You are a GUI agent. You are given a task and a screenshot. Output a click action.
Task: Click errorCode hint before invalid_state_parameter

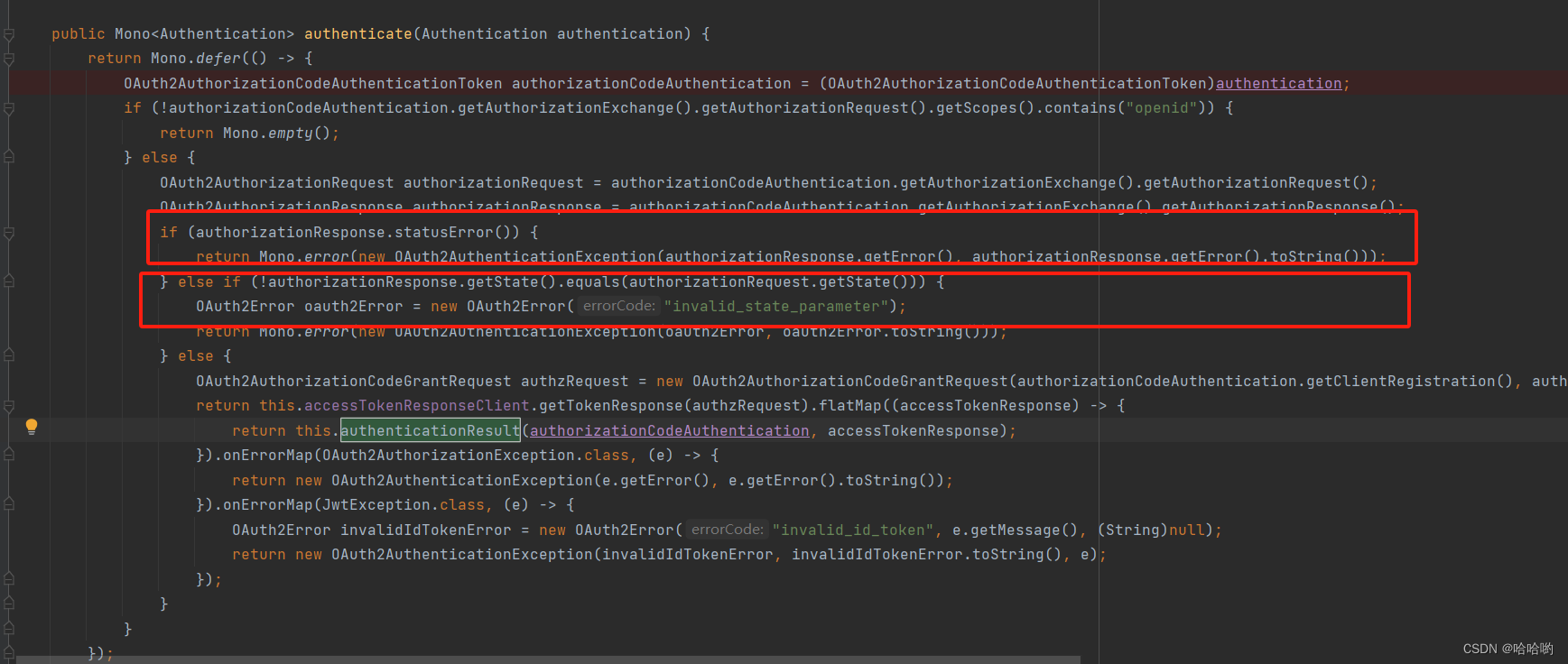tap(619, 306)
